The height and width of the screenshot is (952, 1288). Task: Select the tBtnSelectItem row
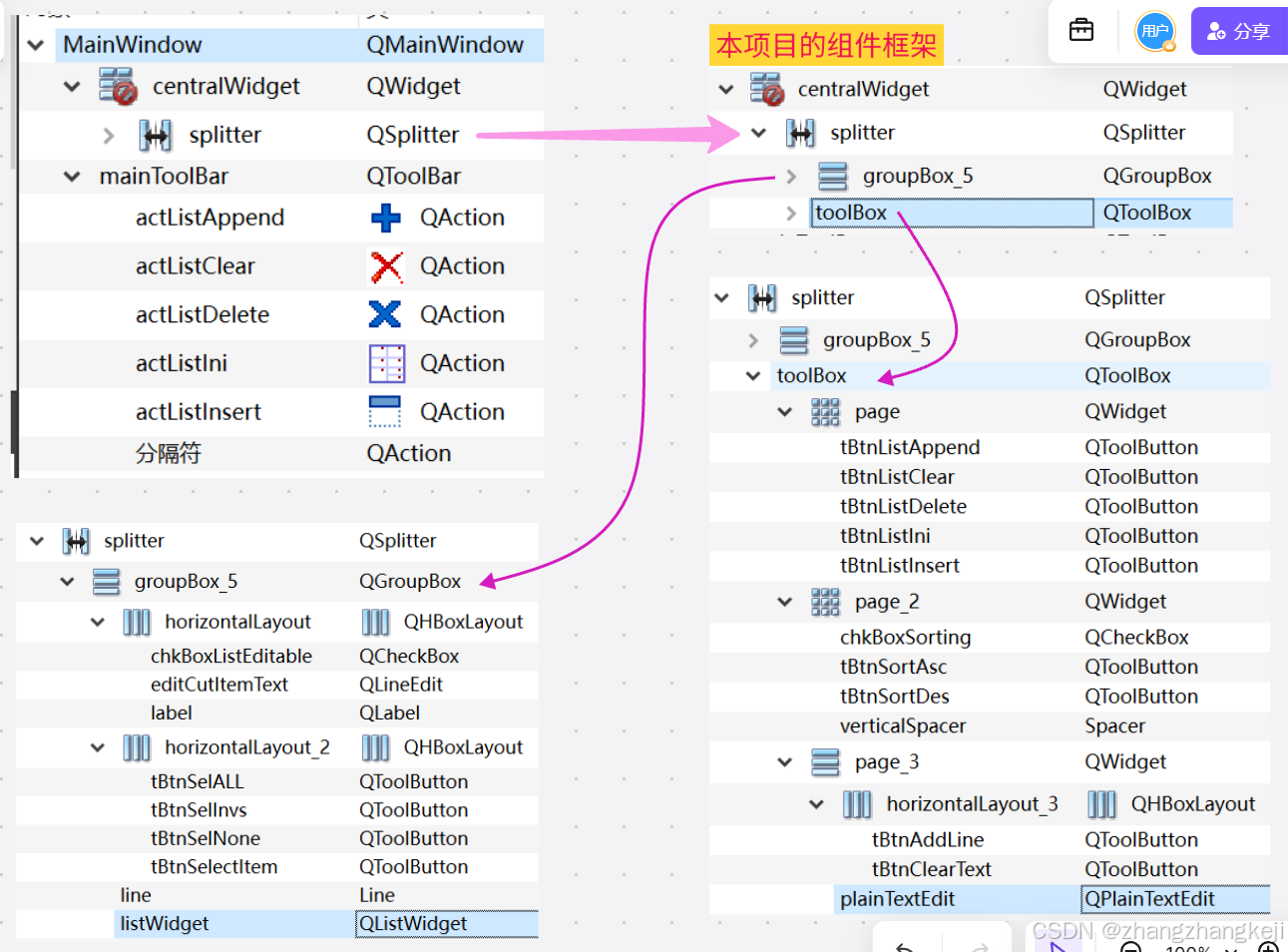pos(277,867)
